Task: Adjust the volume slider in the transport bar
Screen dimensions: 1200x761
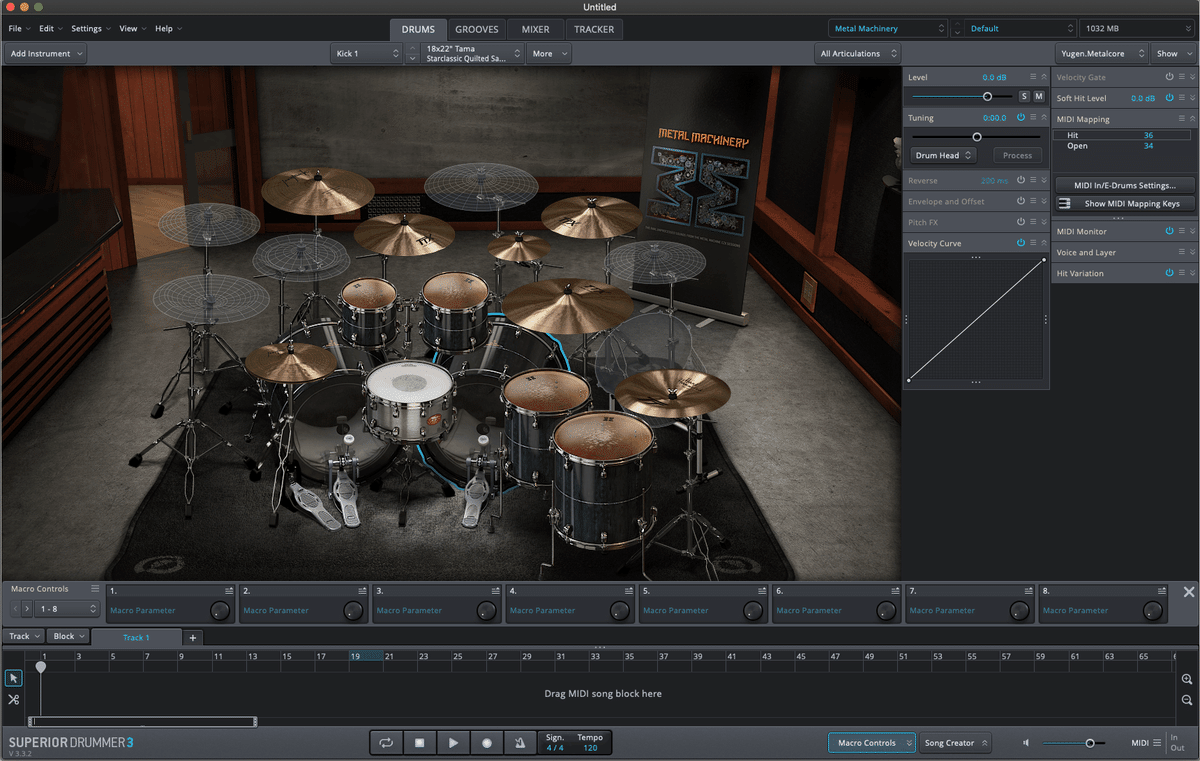Action: point(1090,743)
